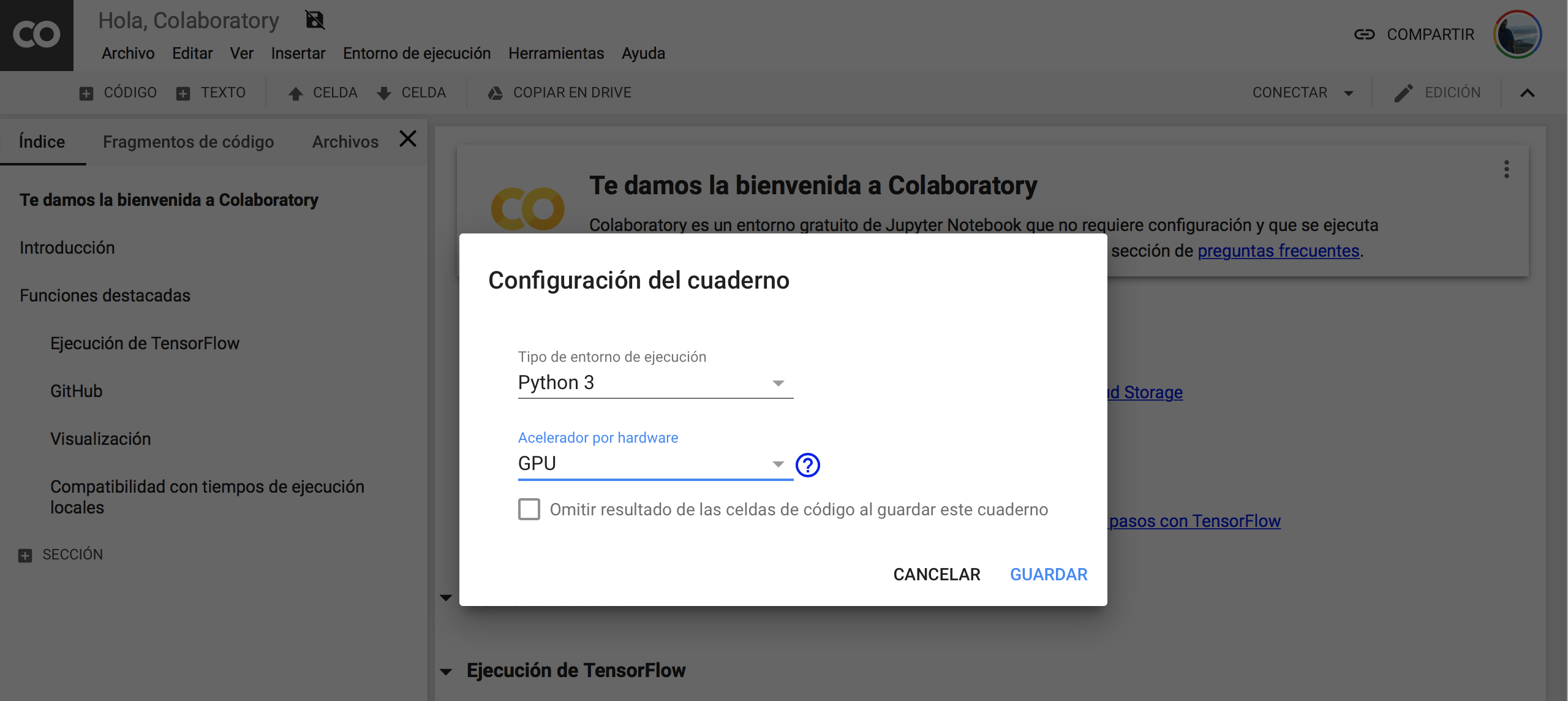Image resolution: width=1568 pixels, height=701 pixels.
Task: Collapse the header with chevron up
Action: click(1528, 93)
